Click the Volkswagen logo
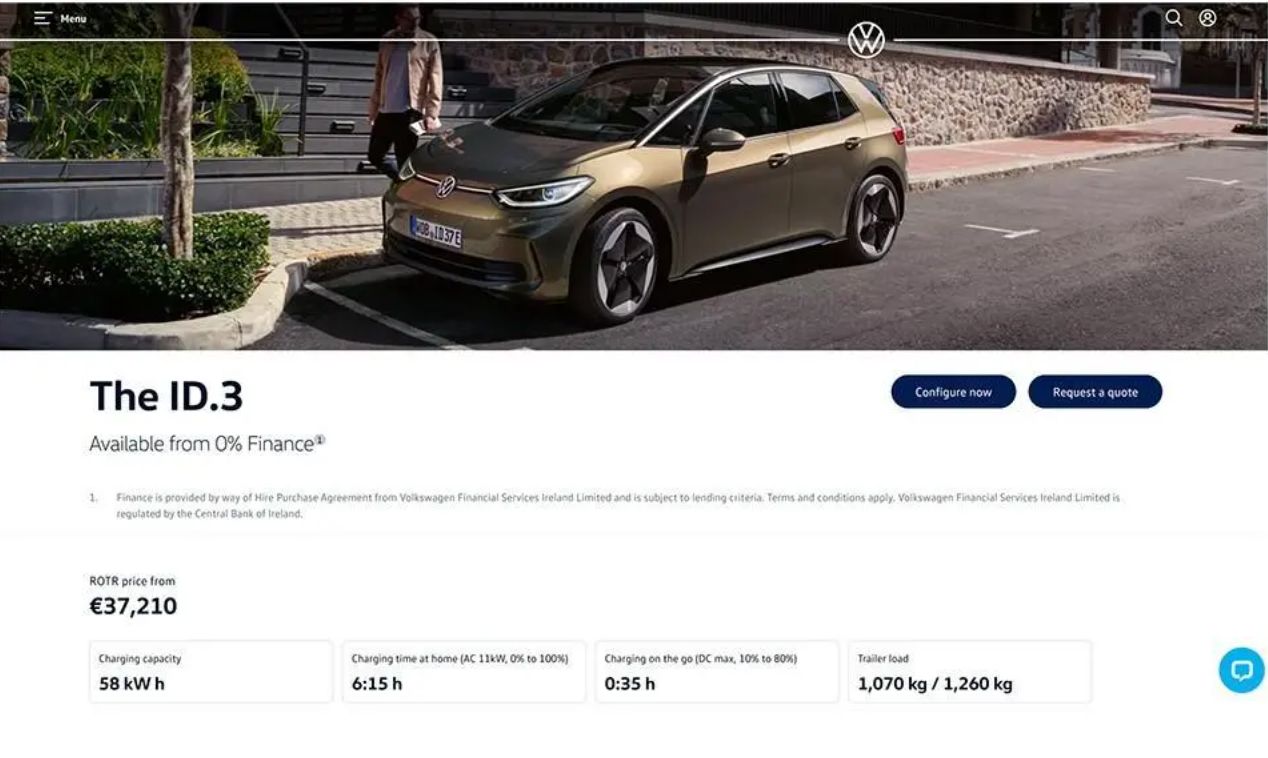The image size is (1268, 758). tap(866, 40)
